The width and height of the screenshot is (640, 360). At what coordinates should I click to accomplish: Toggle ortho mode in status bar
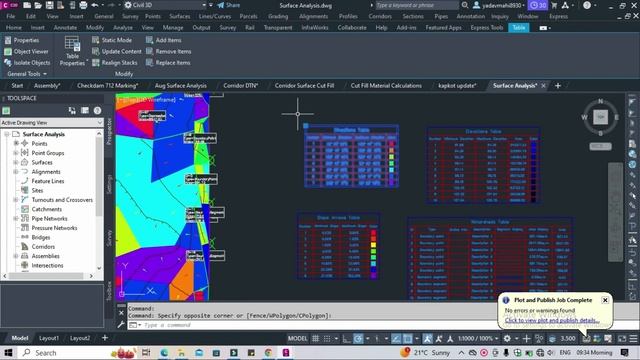click(x=347, y=338)
